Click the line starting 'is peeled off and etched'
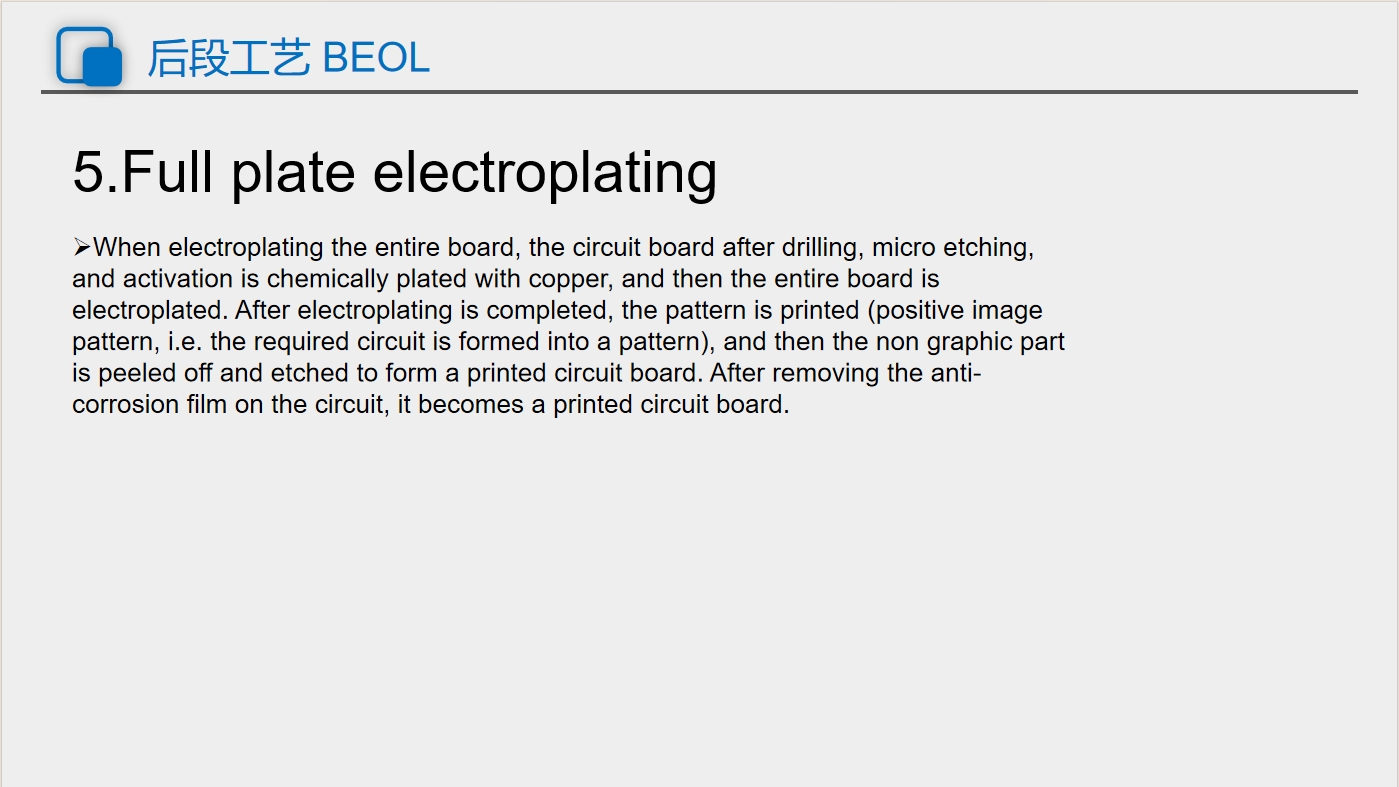The image size is (1399, 787). tap(527, 373)
